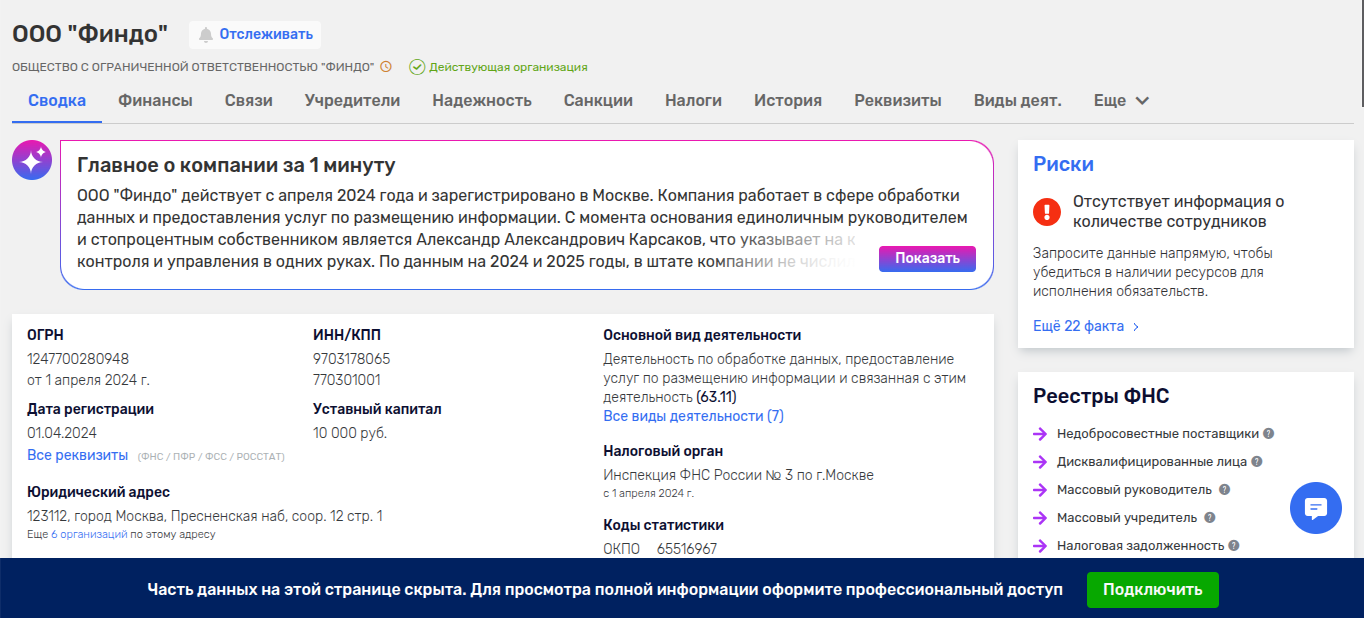Open the blue chat widget icon
The image size is (1364, 618).
[x=1316, y=508]
